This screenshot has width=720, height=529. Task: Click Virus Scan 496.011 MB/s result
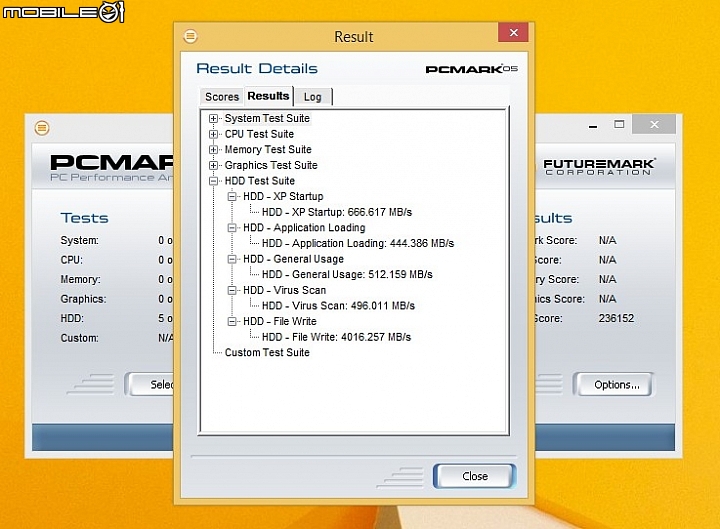(338, 306)
